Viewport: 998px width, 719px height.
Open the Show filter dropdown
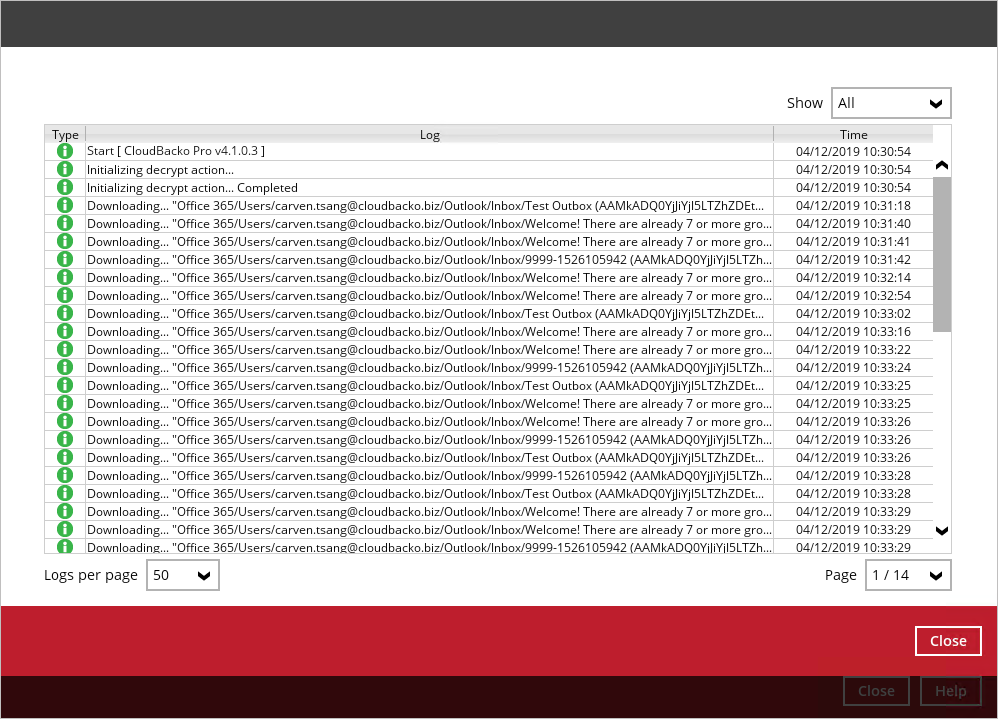coord(890,103)
